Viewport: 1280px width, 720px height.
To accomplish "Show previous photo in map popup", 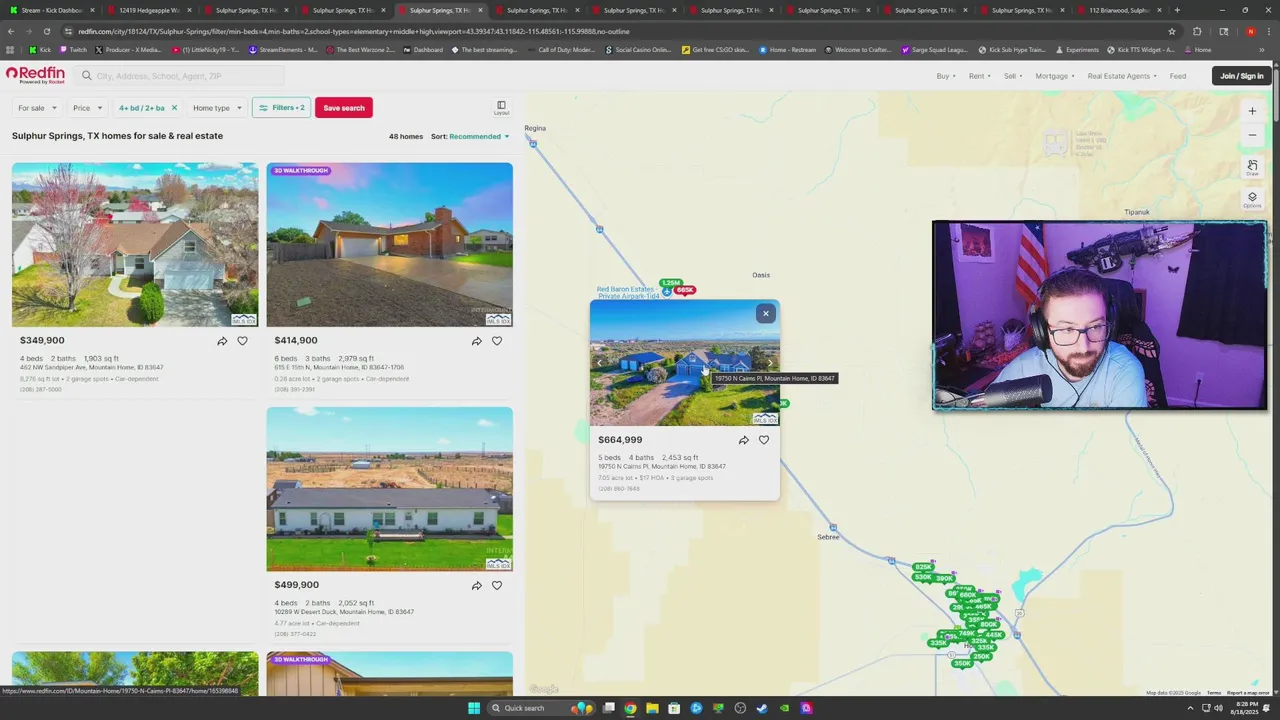I will (600, 363).
